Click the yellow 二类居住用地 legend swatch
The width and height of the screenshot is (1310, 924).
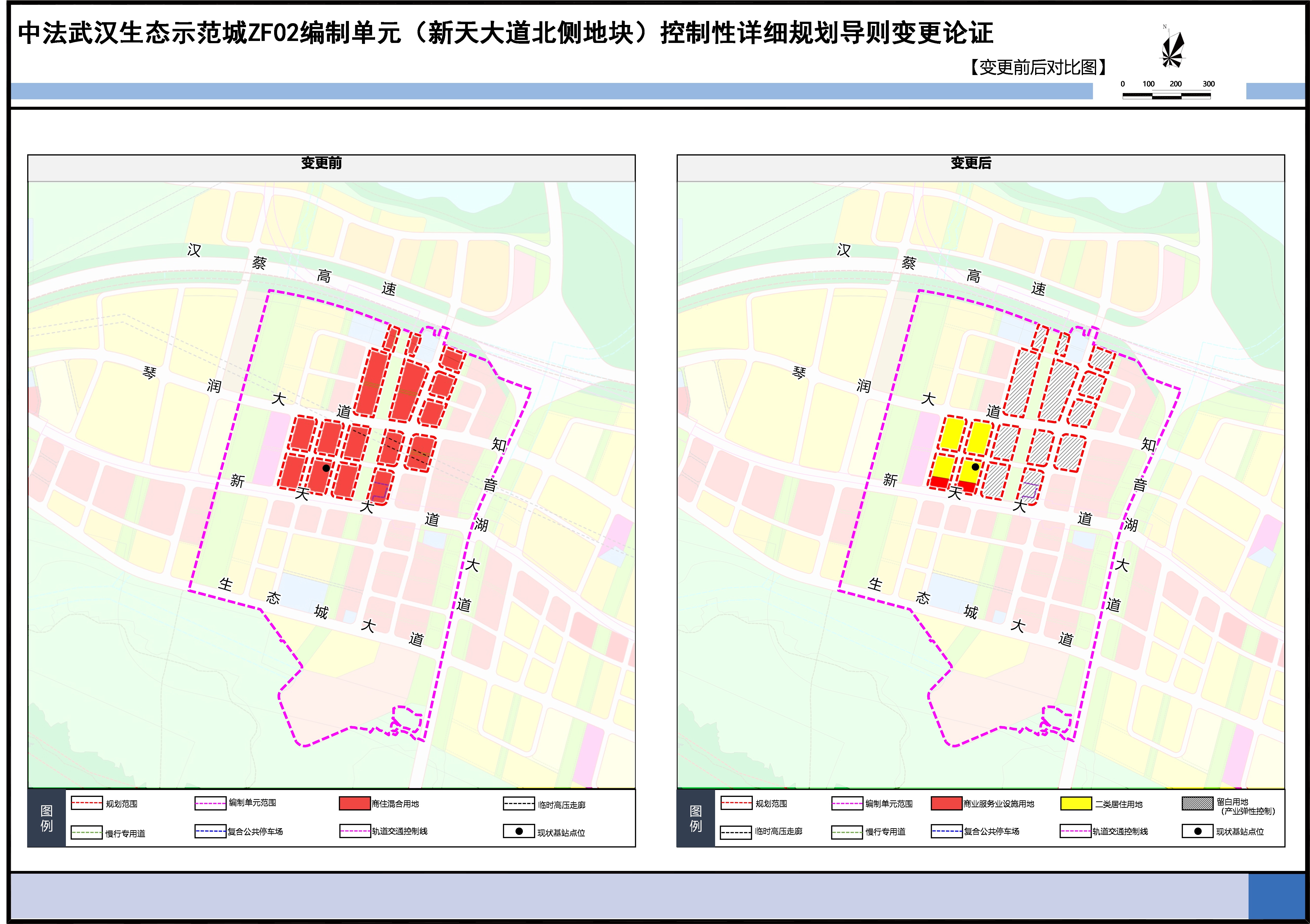1076,804
